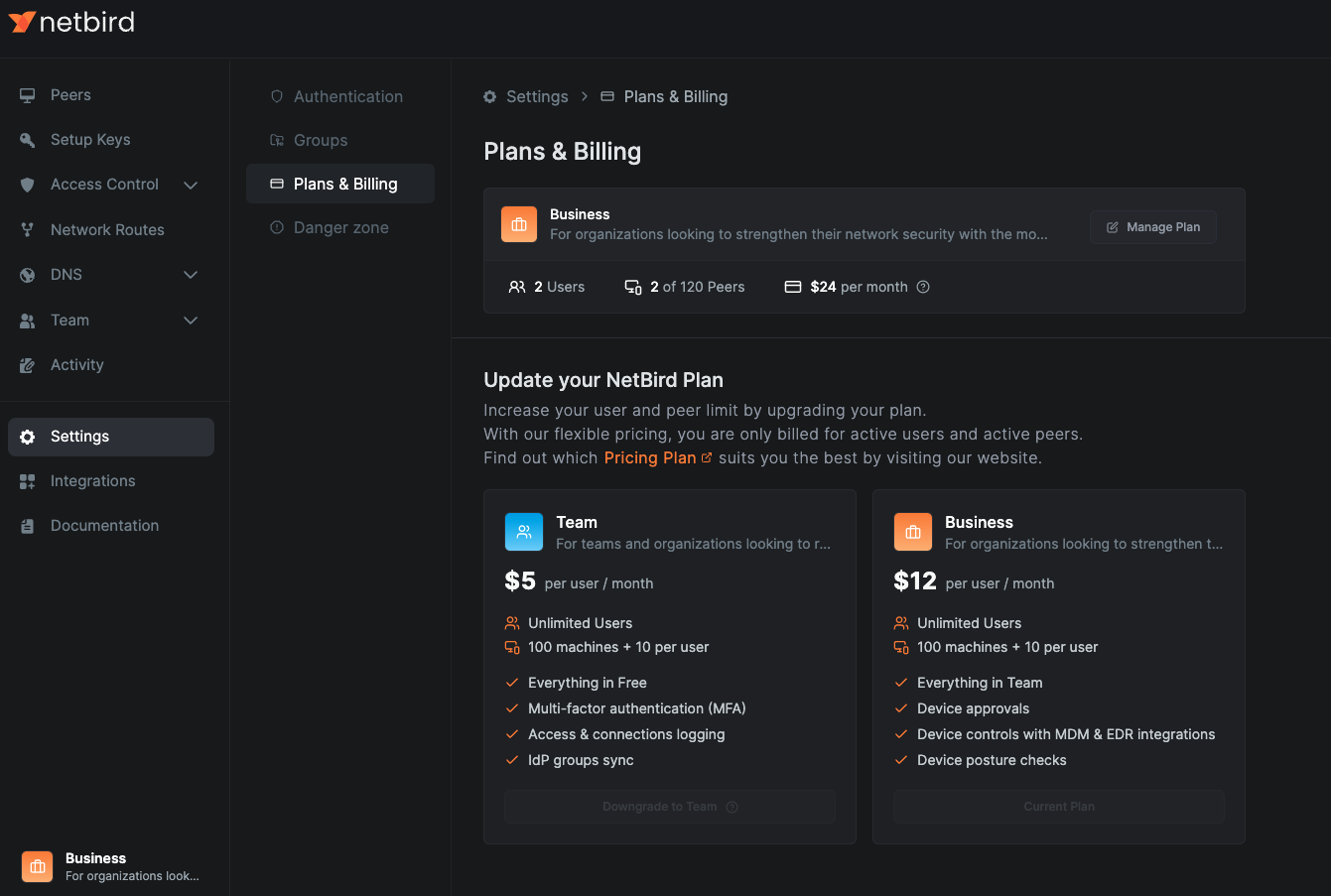Click the help icon on Downgrade to Team

click(732, 807)
